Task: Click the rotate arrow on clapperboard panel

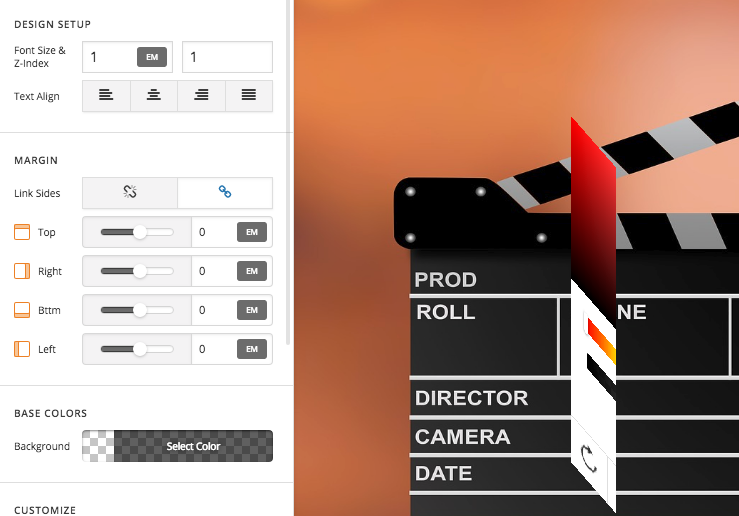Action: tap(589, 458)
